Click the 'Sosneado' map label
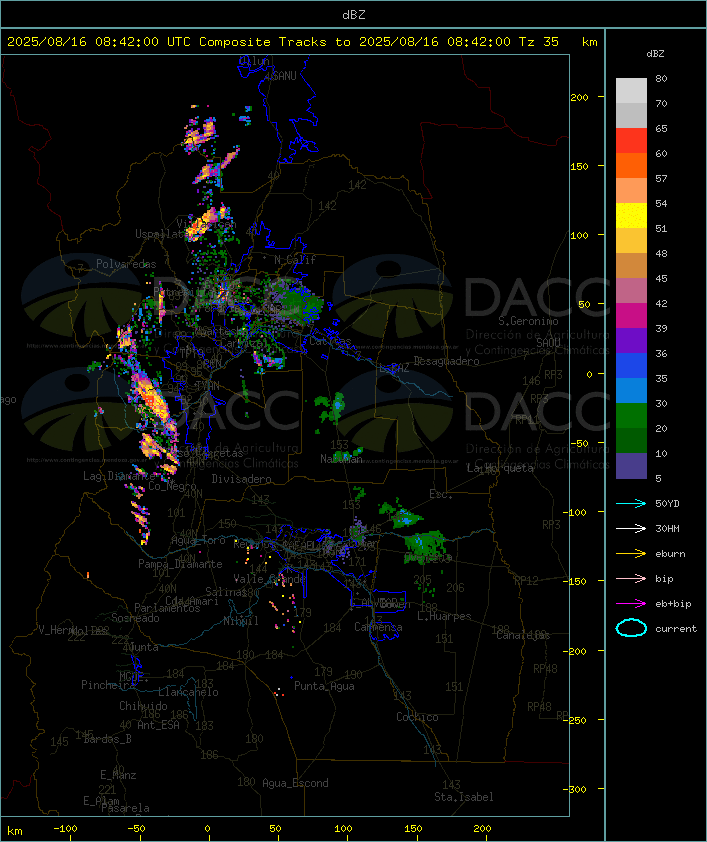The height and width of the screenshot is (842, 707). [135, 619]
